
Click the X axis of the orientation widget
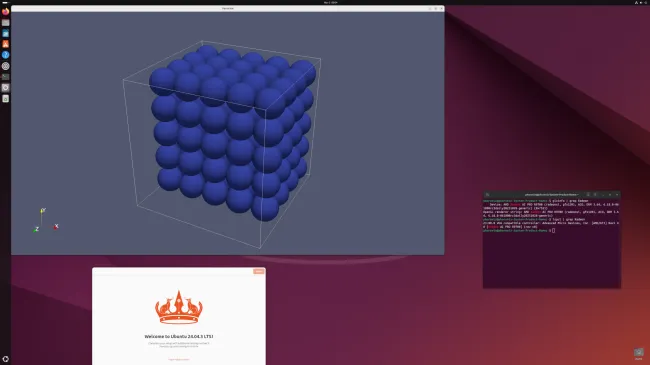point(56,226)
